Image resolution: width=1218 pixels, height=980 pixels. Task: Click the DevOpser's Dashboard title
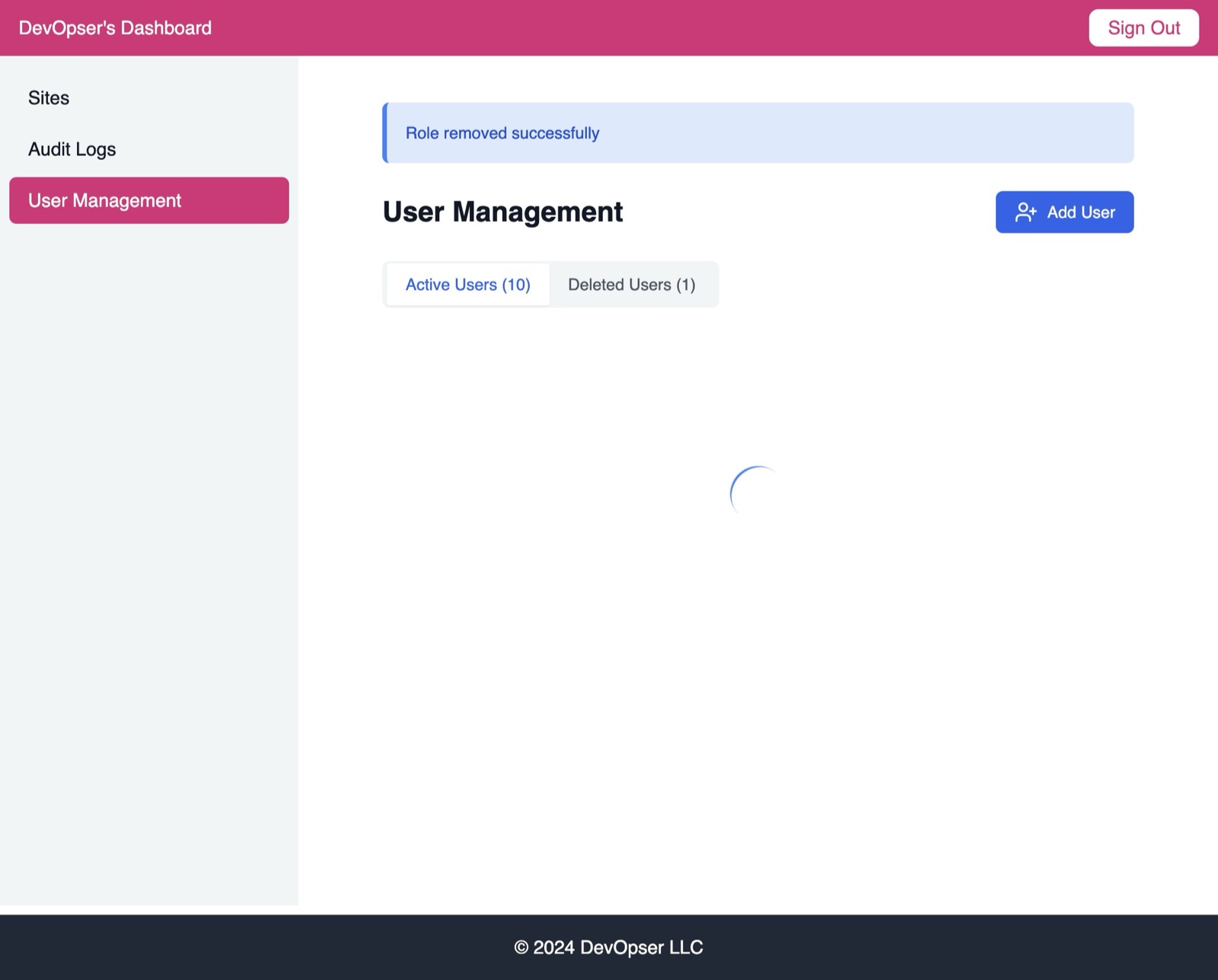point(115,28)
